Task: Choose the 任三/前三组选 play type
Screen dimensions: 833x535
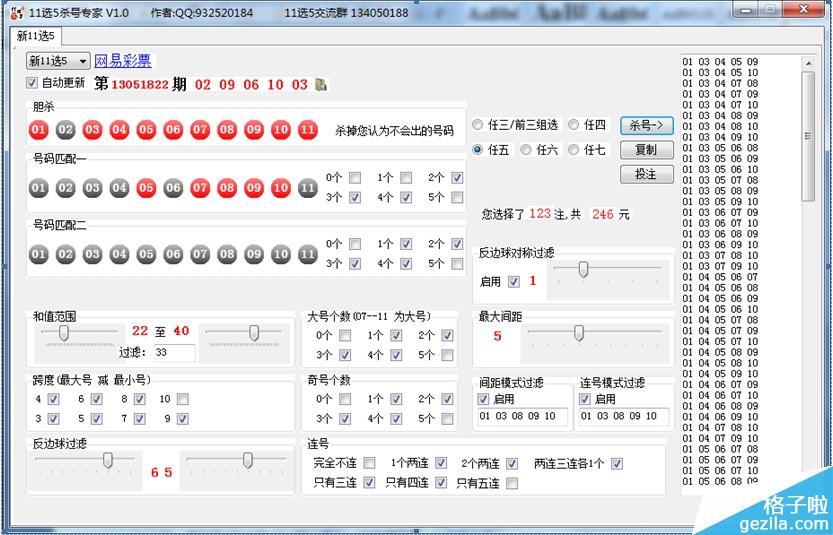Action: tap(478, 125)
